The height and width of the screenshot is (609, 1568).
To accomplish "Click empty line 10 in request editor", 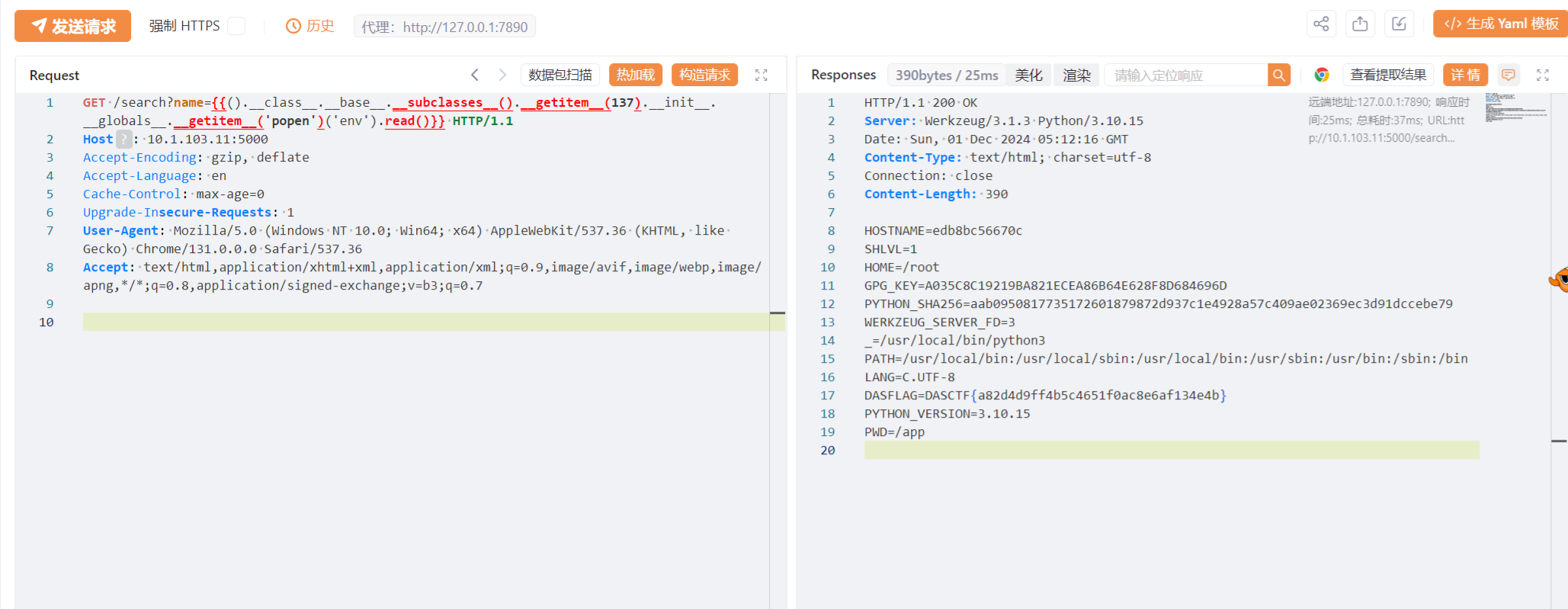I will (x=434, y=322).
